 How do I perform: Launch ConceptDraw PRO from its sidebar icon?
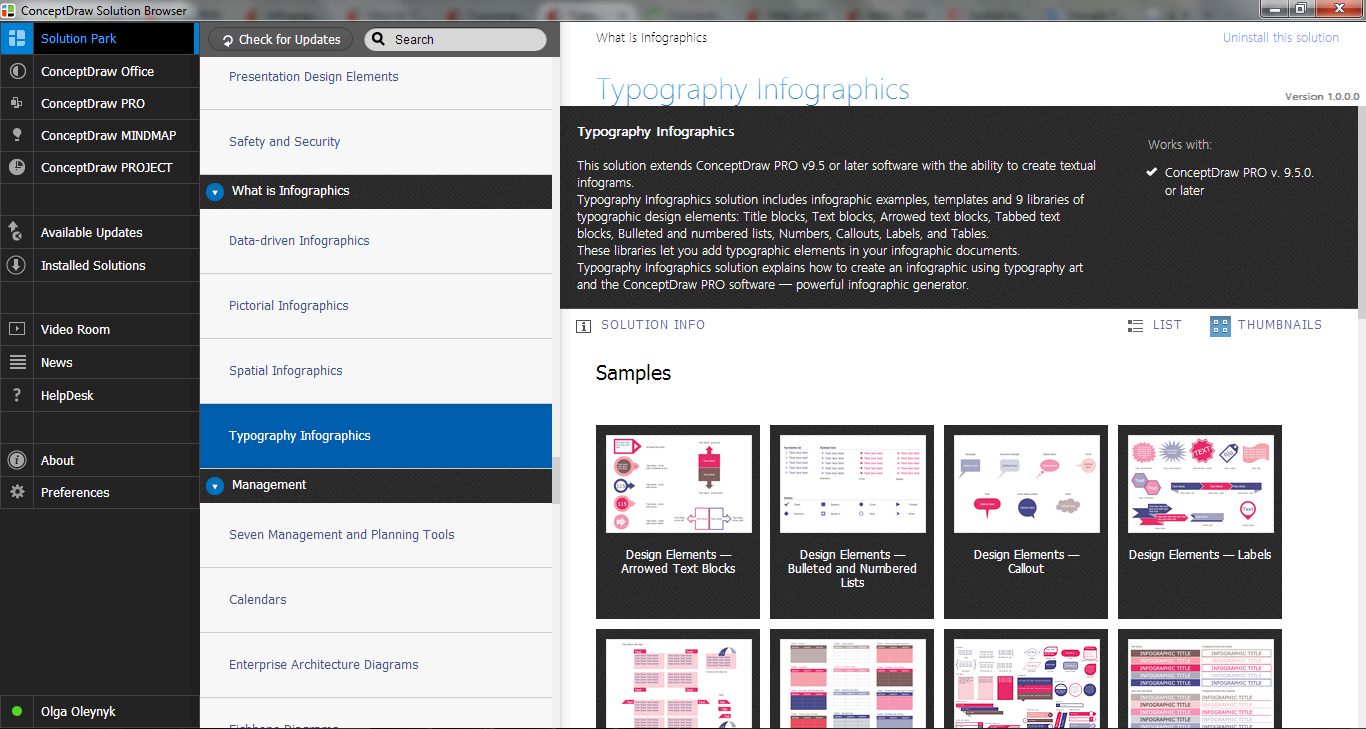pos(17,104)
